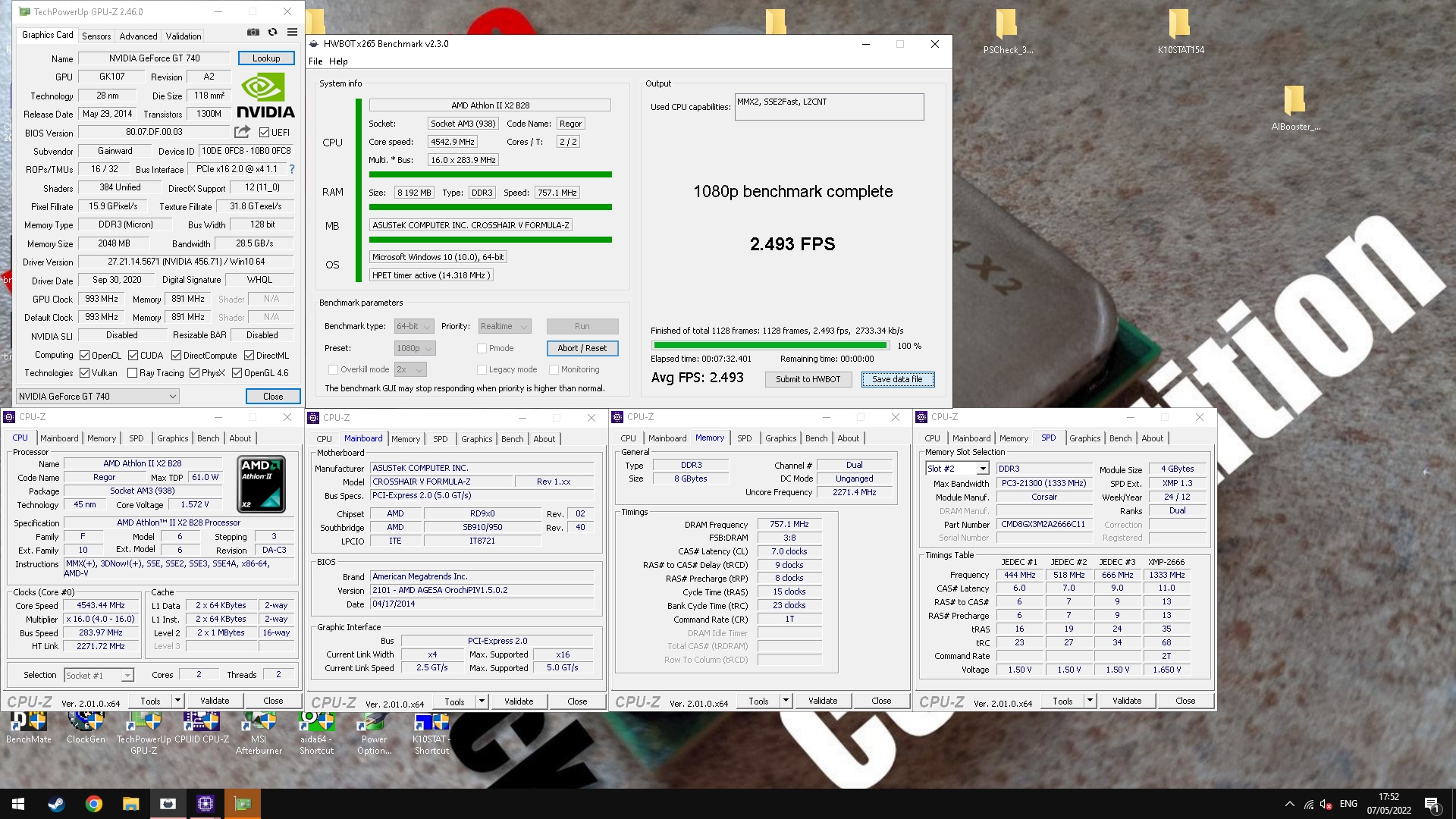Switch to the GPU-Z Advanced tab
The height and width of the screenshot is (819, 1456).
[x=138, y=36]
